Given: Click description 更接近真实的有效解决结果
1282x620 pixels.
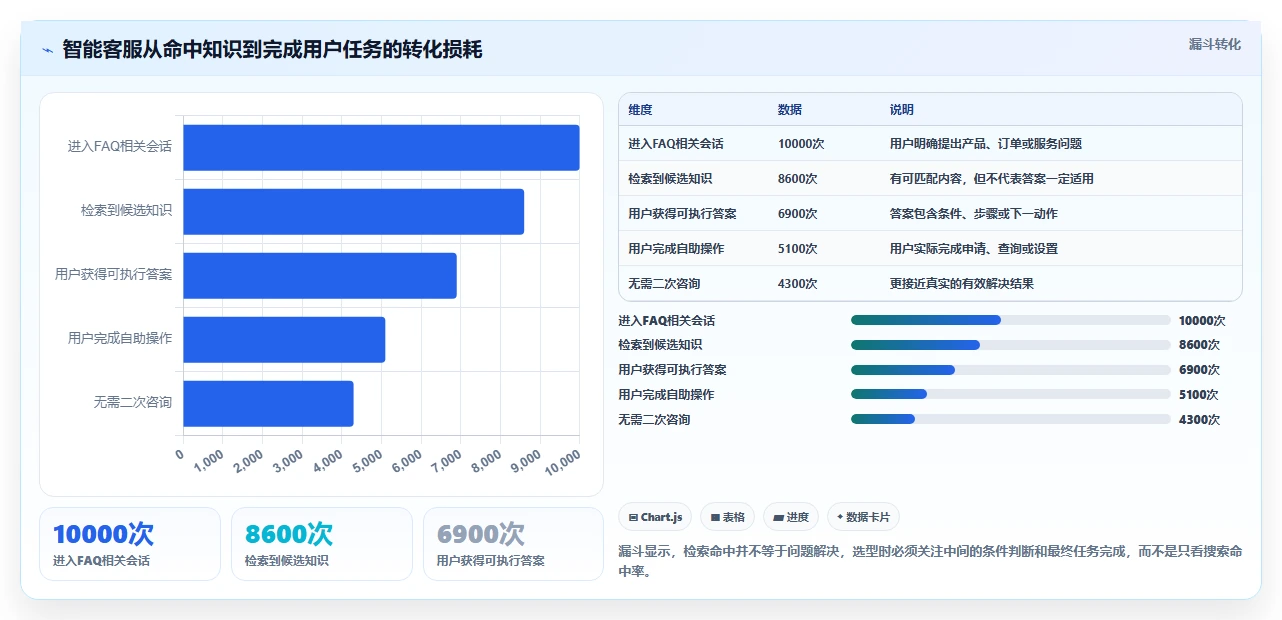Looking at the screenshot, I should (x=961, y=284).
